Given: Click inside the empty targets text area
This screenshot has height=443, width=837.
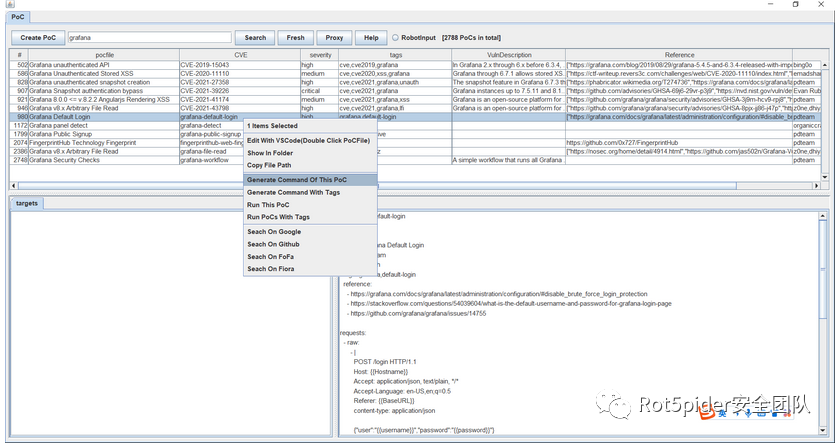Looking at the screenshot, I should [x=171, y=323].
